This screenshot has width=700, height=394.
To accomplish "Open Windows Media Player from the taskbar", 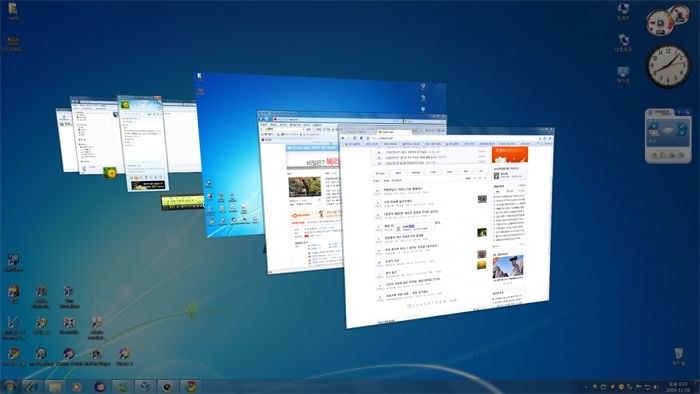I will coord(77,386).
